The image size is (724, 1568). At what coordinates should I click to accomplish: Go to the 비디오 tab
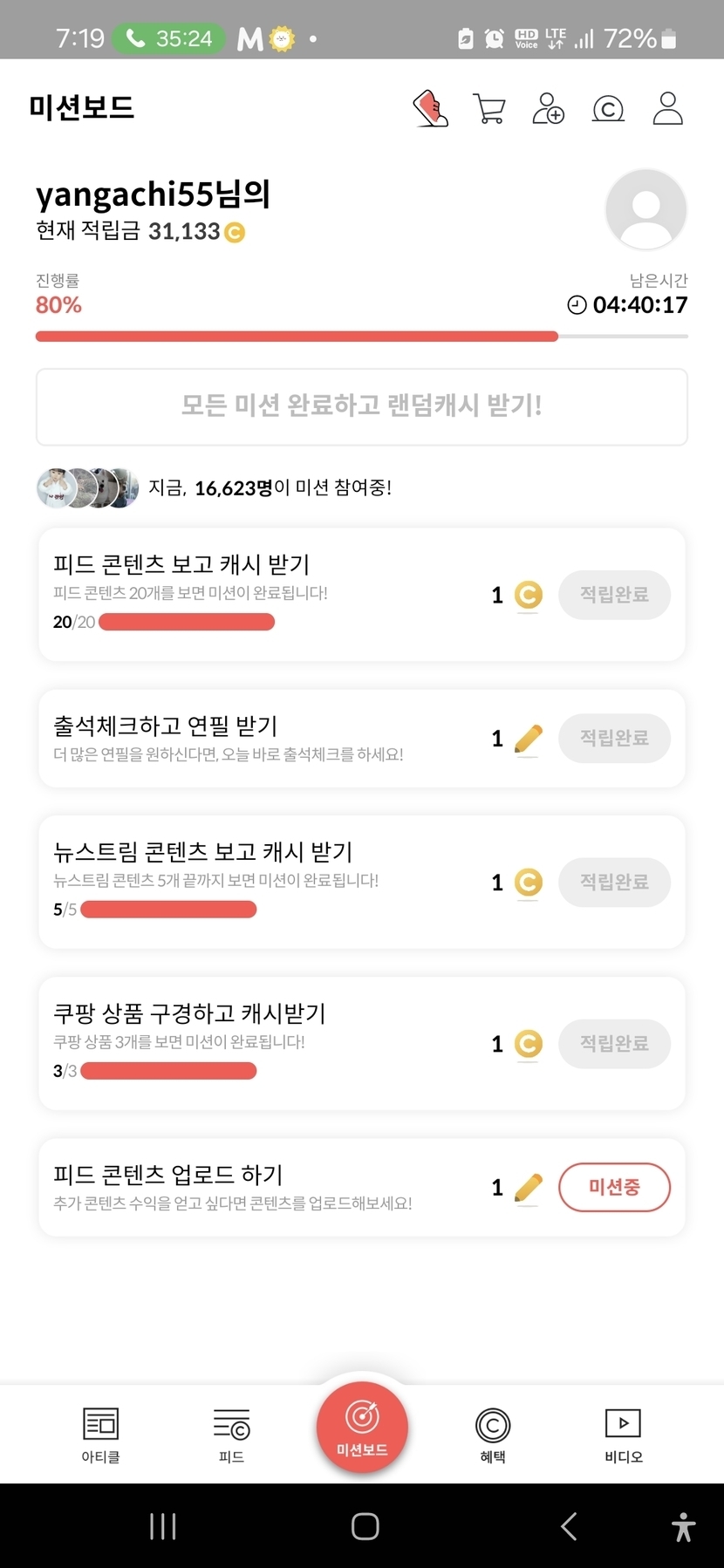pos(624,1435)
